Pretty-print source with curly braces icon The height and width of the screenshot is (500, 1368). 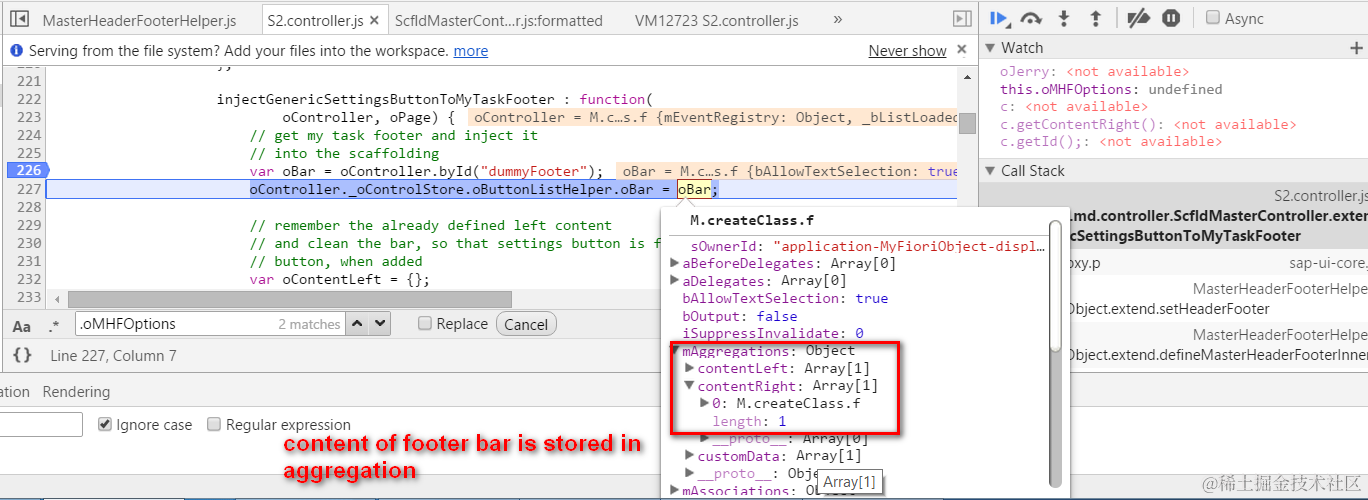tap(22, 355)
